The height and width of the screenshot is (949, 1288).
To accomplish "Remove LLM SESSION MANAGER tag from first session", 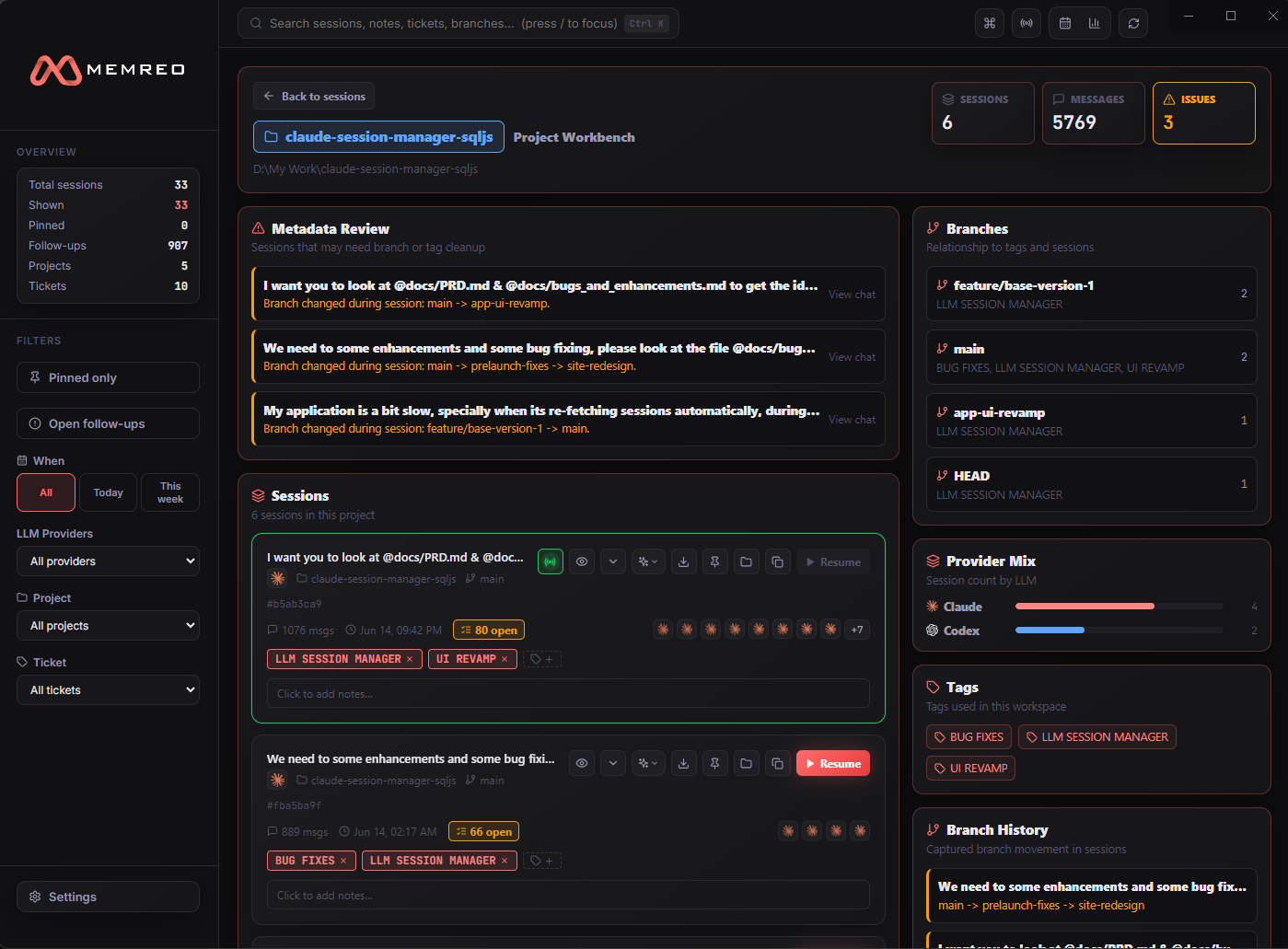I will 410,659.
